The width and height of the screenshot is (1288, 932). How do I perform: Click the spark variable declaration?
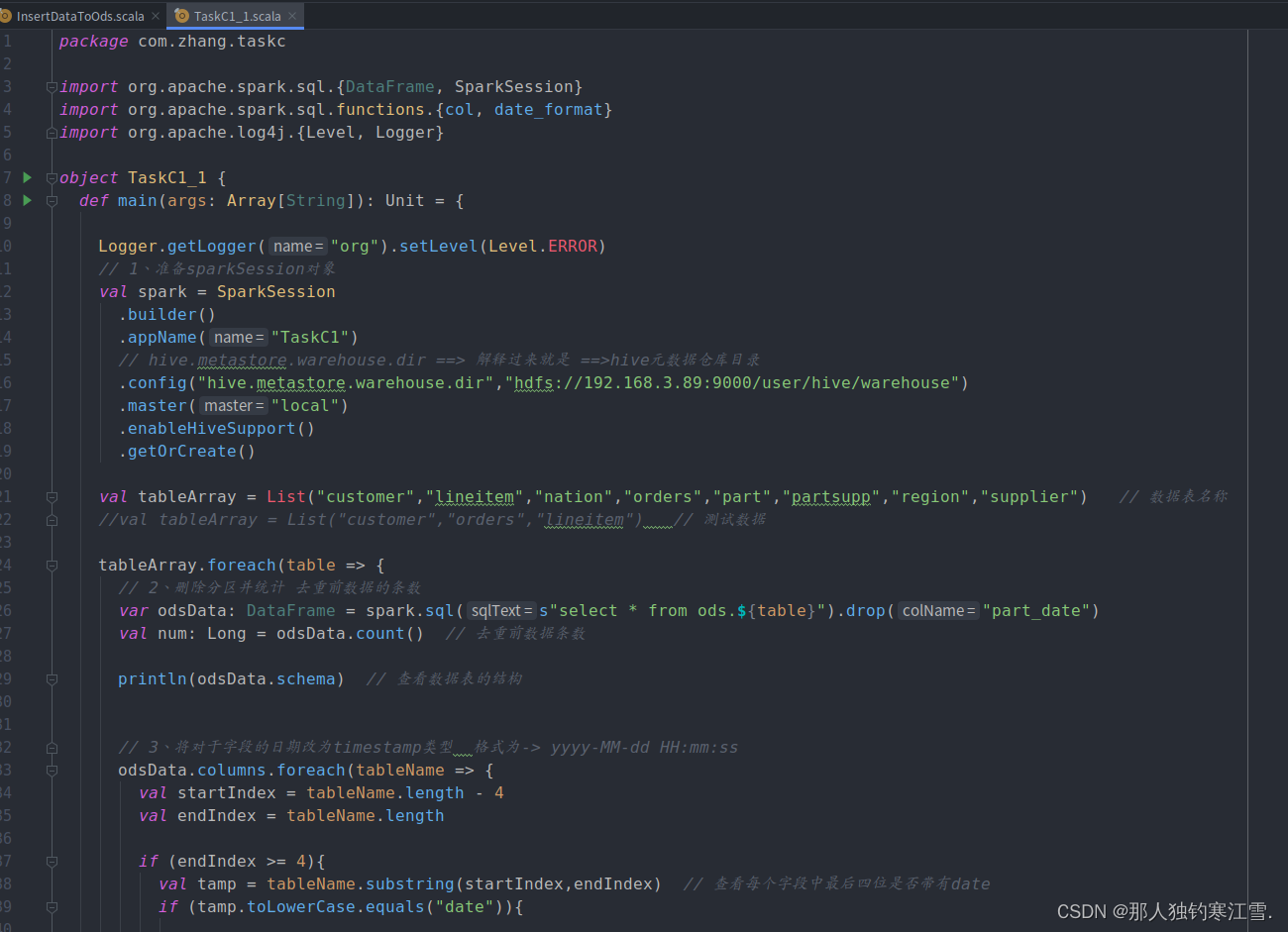coord(162,292)
